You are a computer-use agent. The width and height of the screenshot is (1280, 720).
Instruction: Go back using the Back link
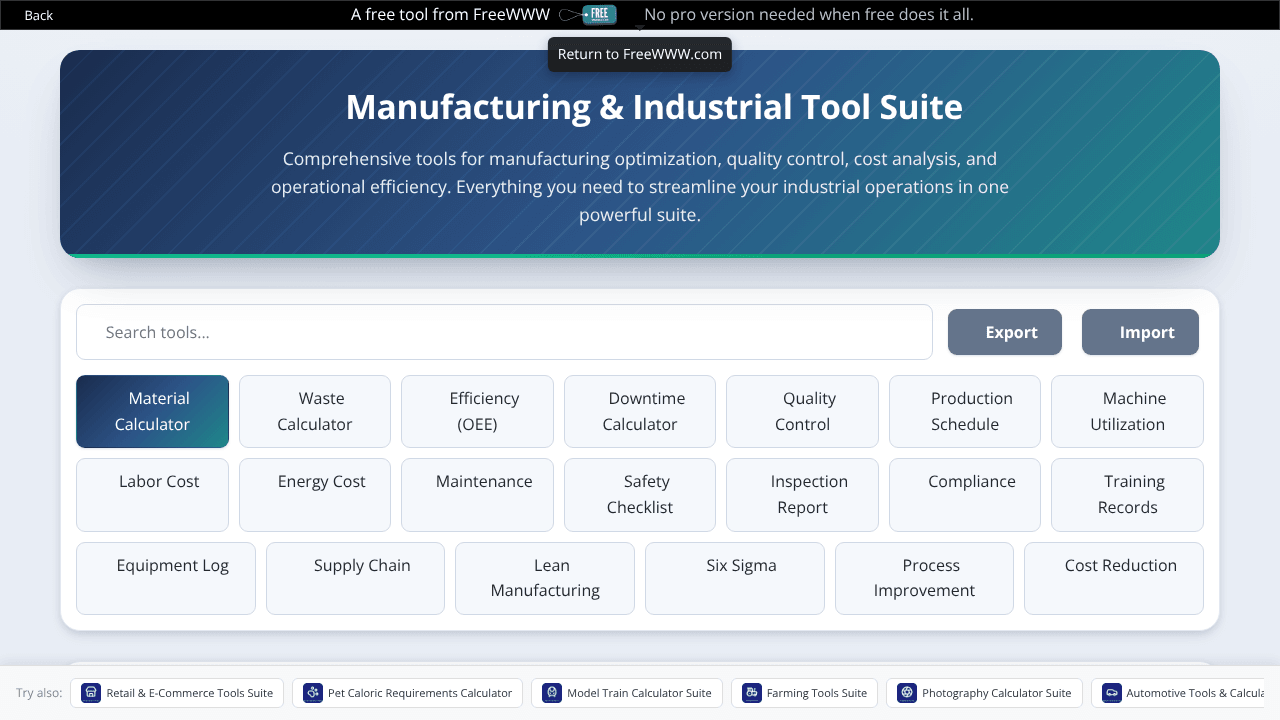[39, 15]
